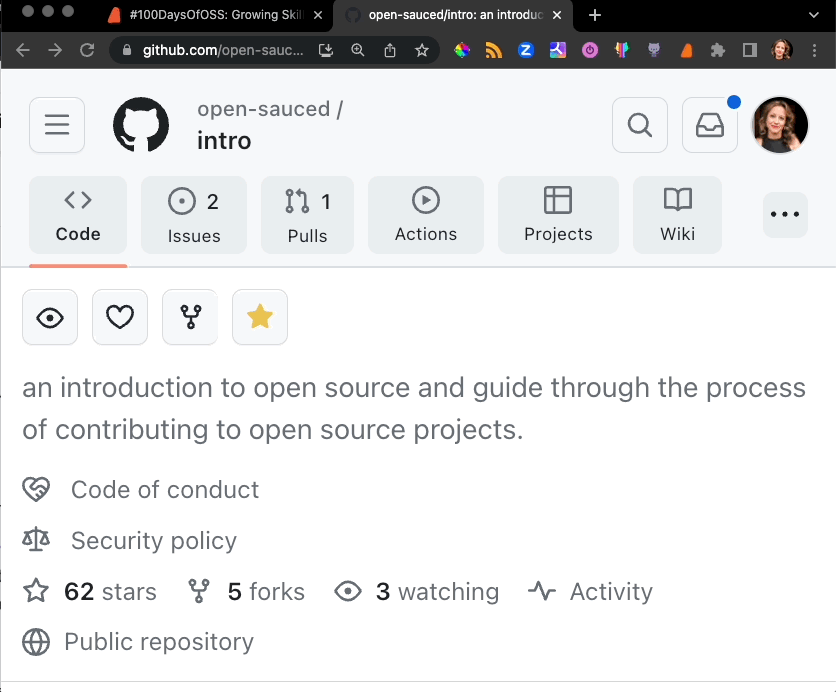Switch to the Code tab

(x=78, y=215)
